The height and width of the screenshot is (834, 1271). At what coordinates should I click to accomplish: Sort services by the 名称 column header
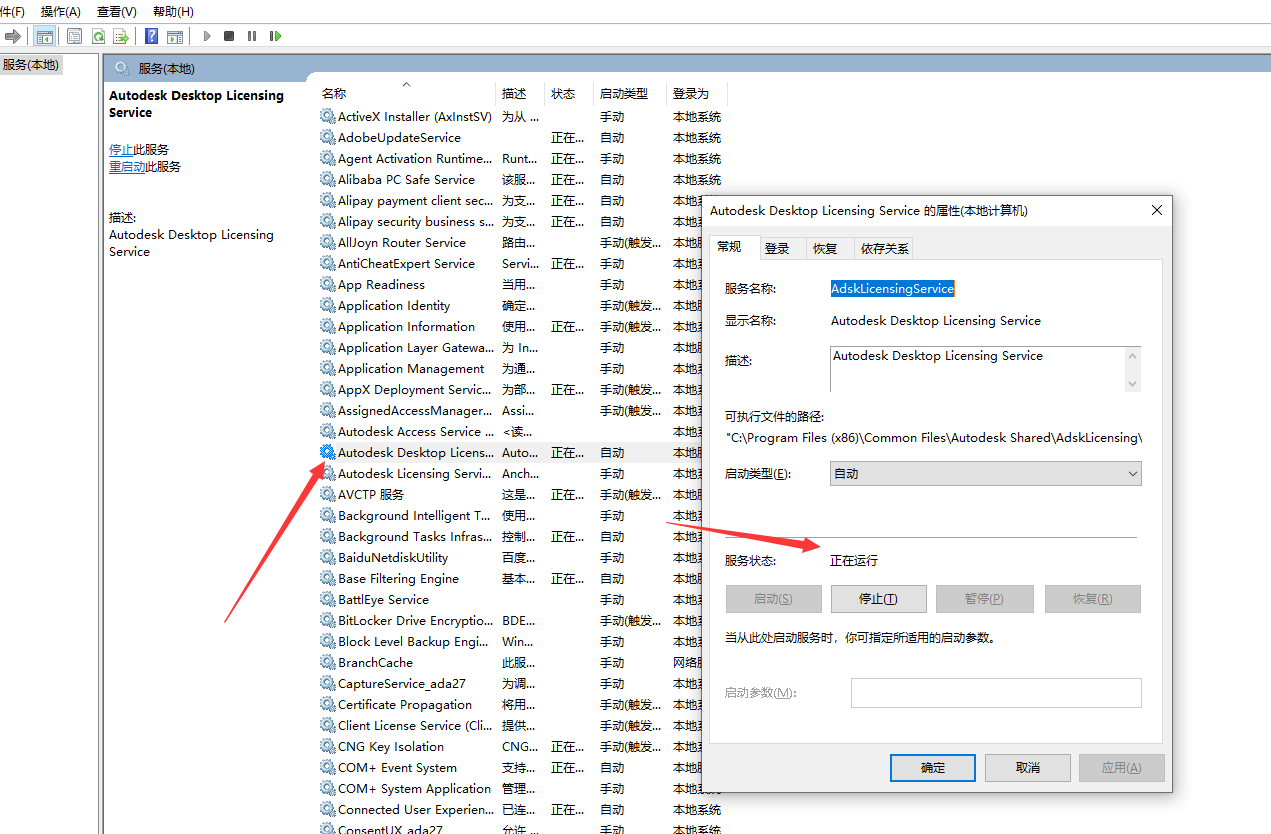point(334,93)
